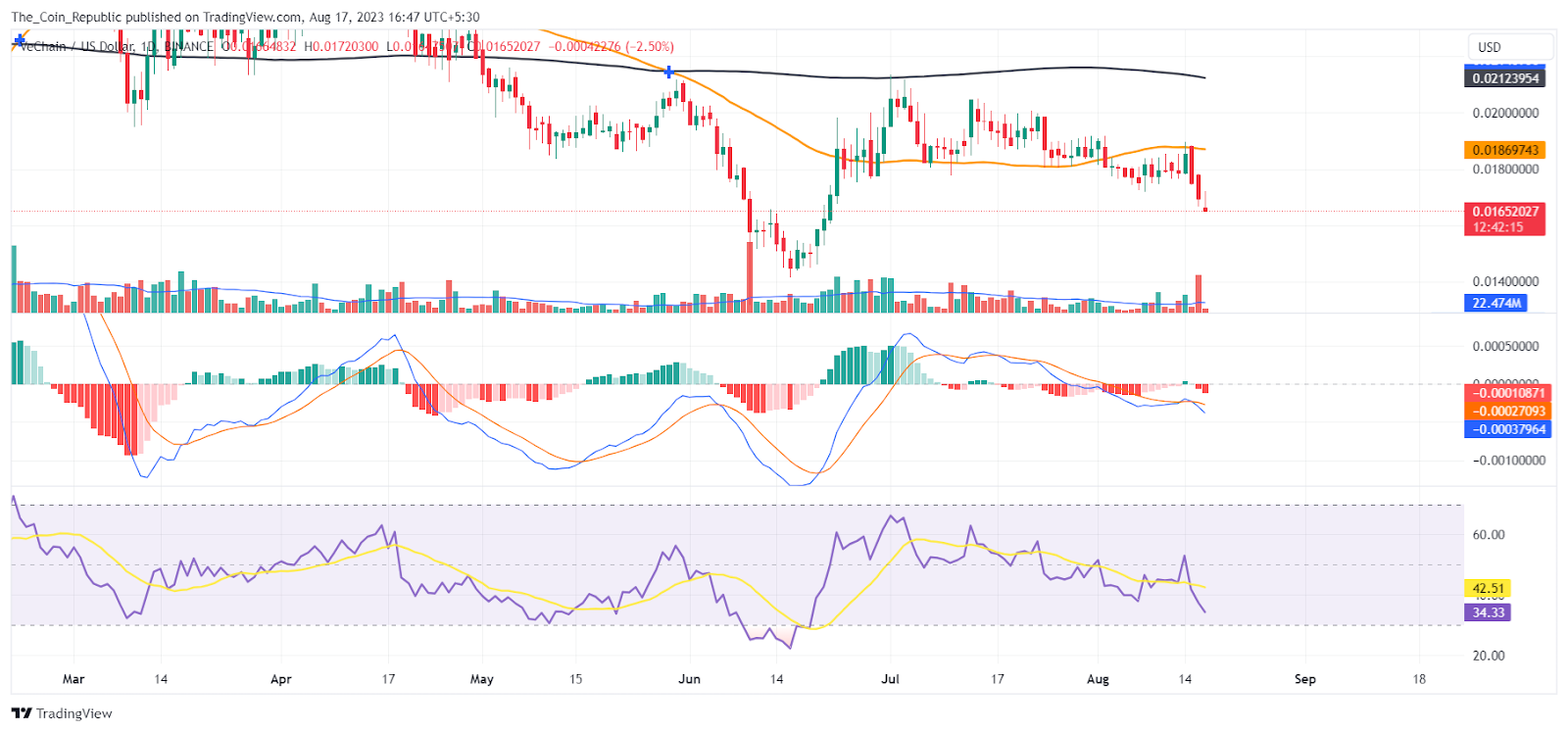
Task: Click the red 0.01652027 current price label
Action: 1505,211
